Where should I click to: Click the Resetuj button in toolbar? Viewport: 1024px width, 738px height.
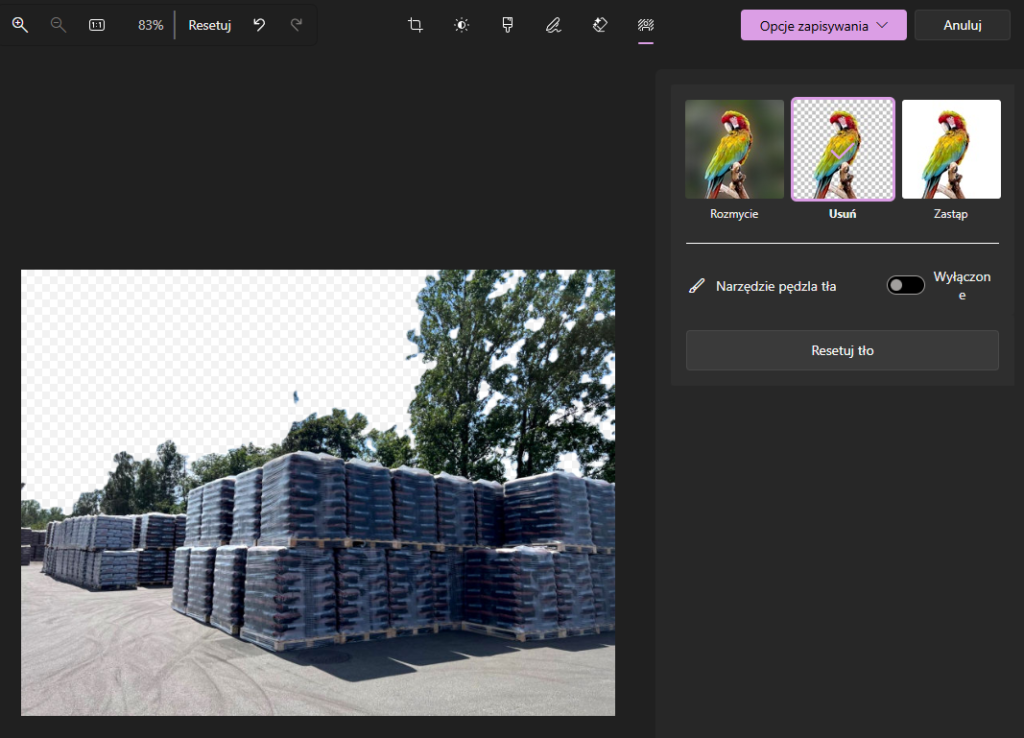210,25
